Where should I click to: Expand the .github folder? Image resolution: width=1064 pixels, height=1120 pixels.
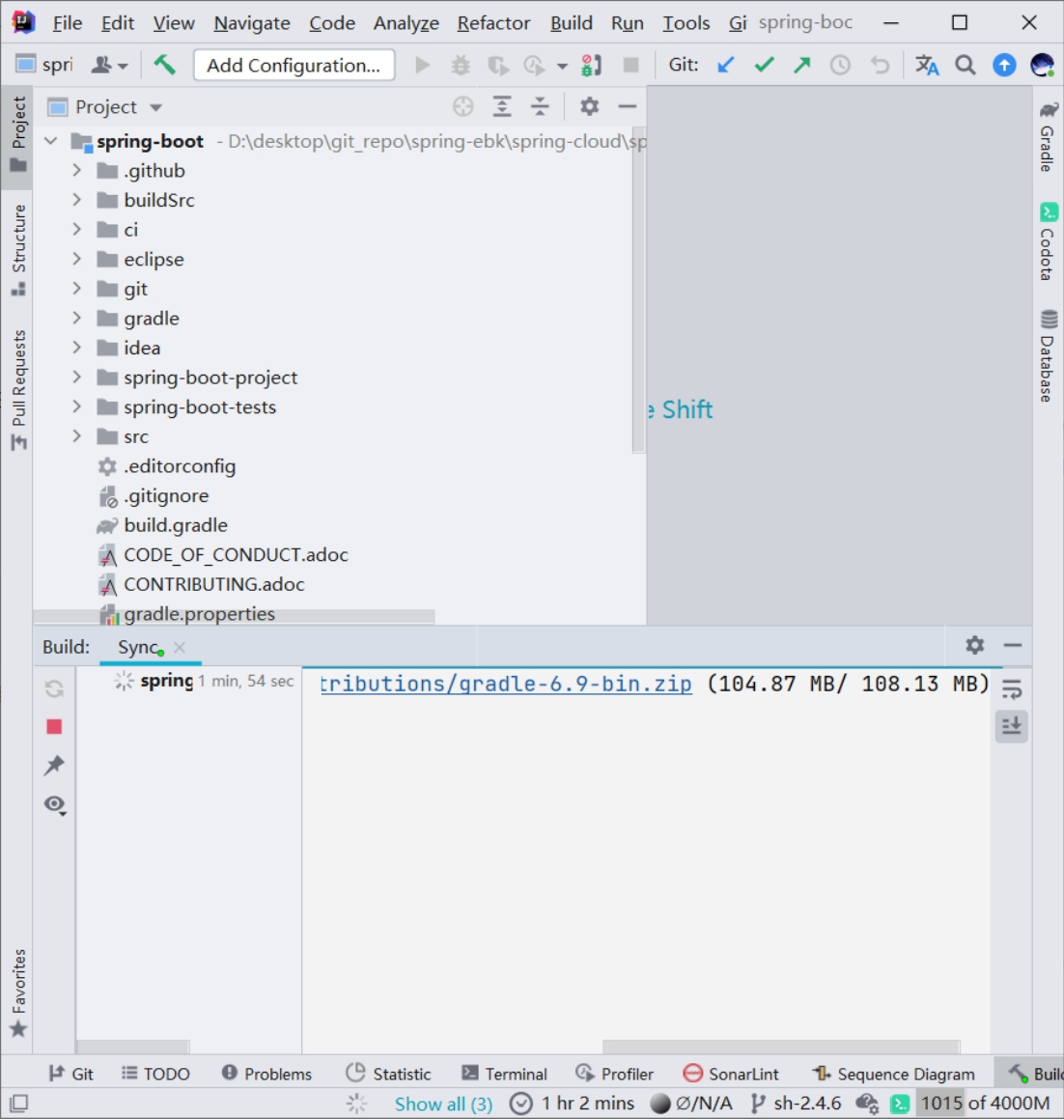click(77, 171)
